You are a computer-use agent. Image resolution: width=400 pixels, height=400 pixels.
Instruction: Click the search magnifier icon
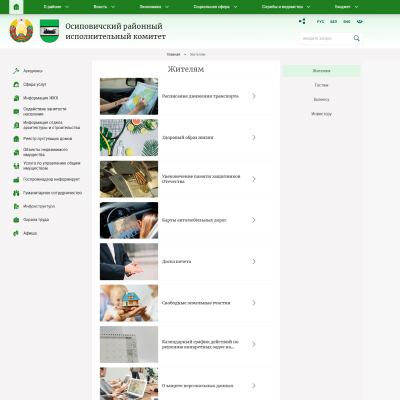coord(356,38)
